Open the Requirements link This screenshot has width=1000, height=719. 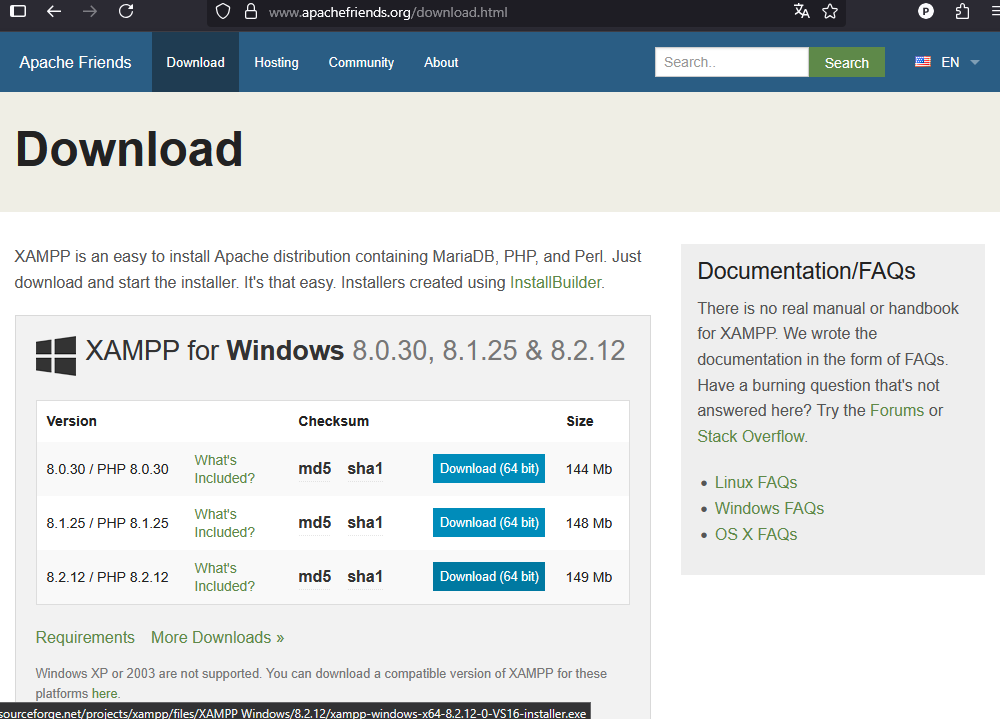(85, 637)
